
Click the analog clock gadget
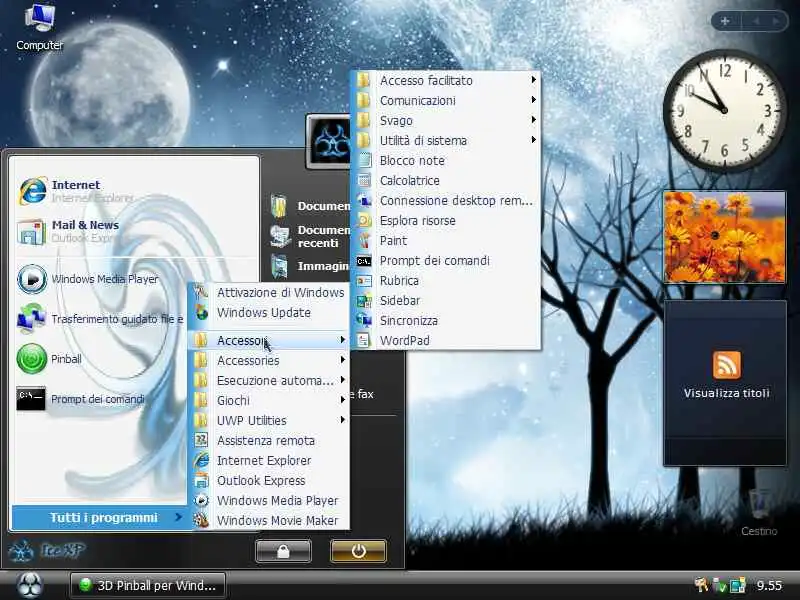pos(724,110)
